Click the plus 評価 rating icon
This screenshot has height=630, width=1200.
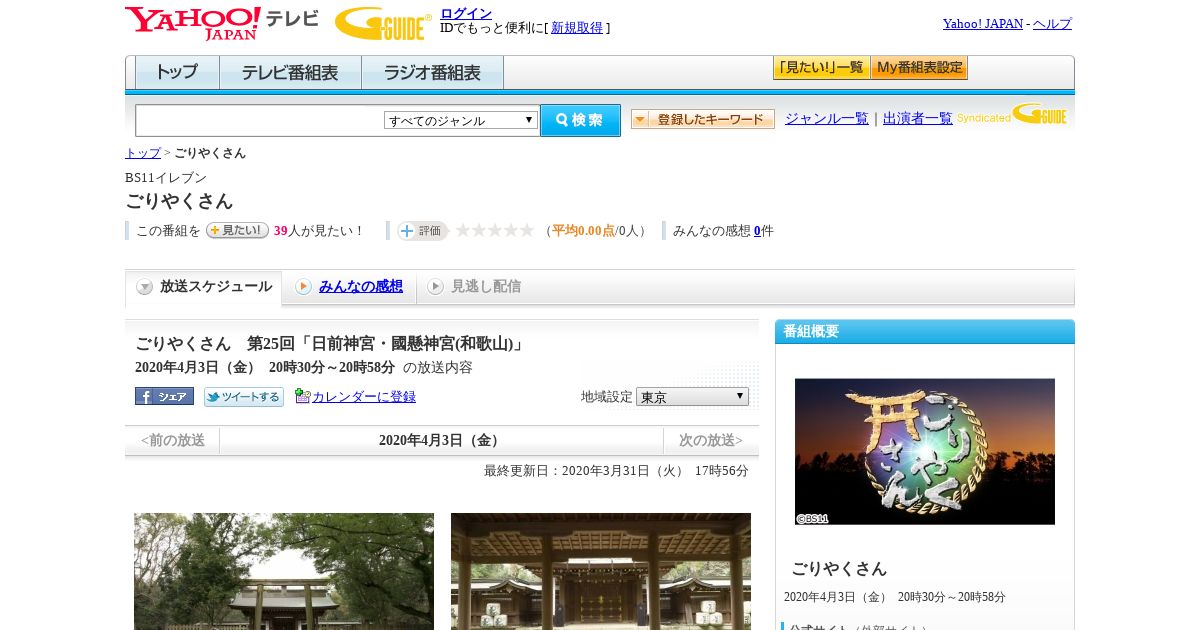[x=422, y=230]
